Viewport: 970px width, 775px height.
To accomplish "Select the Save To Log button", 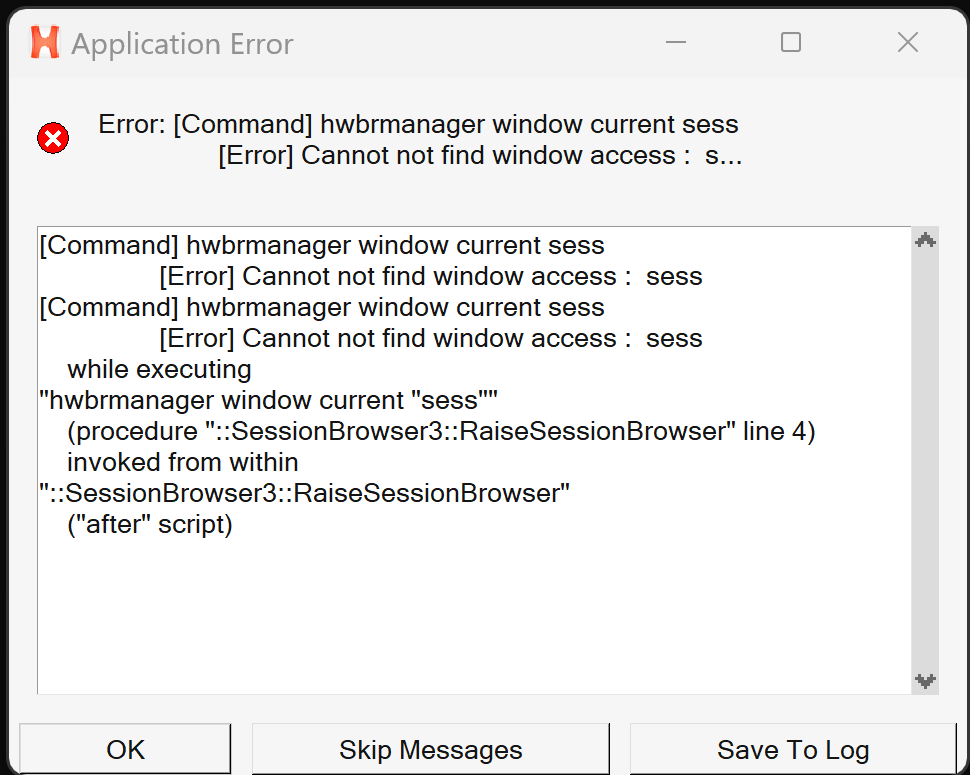I will [x=793, y=749].
